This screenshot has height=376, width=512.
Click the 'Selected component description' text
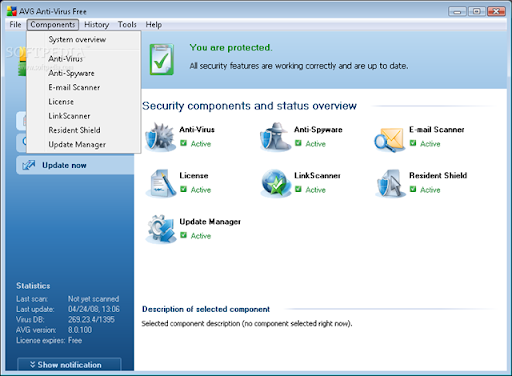(247, 324)
